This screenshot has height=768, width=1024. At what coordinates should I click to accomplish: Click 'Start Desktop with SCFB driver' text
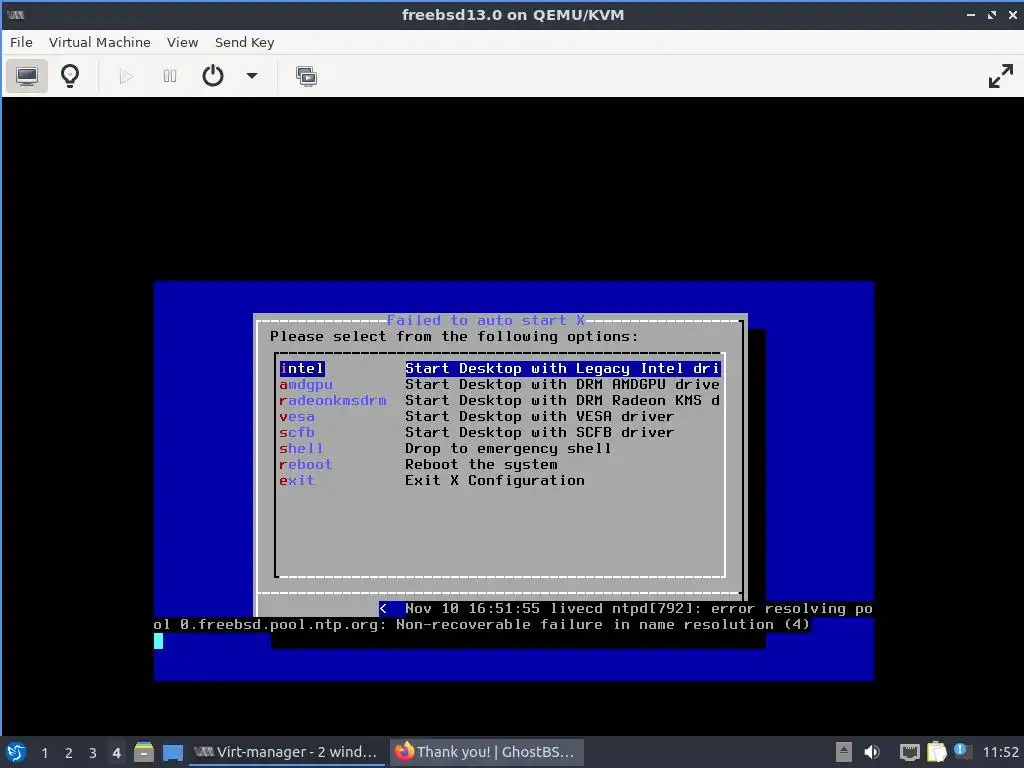539,432
